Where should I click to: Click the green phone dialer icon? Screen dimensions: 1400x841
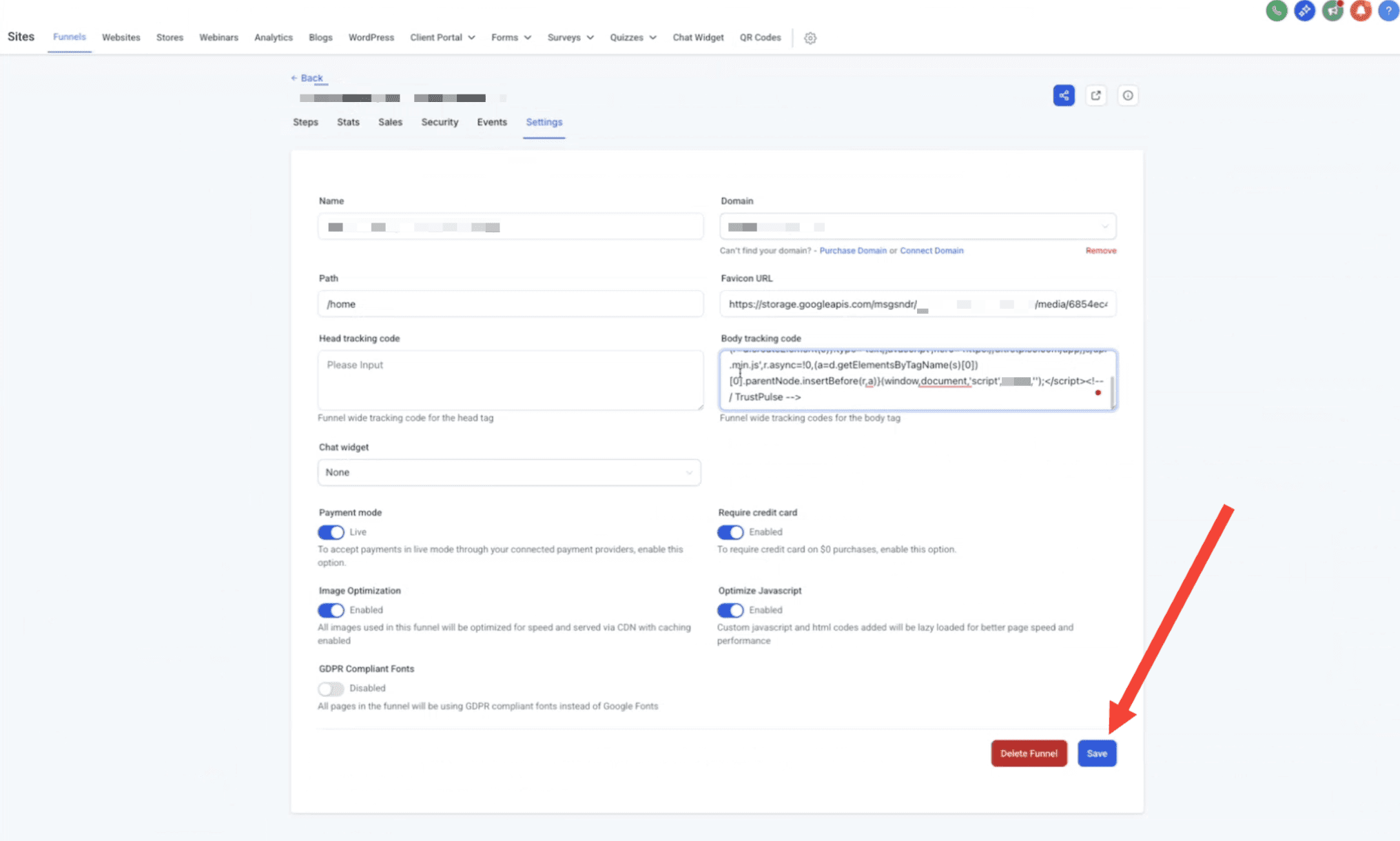pos(1276,10)
